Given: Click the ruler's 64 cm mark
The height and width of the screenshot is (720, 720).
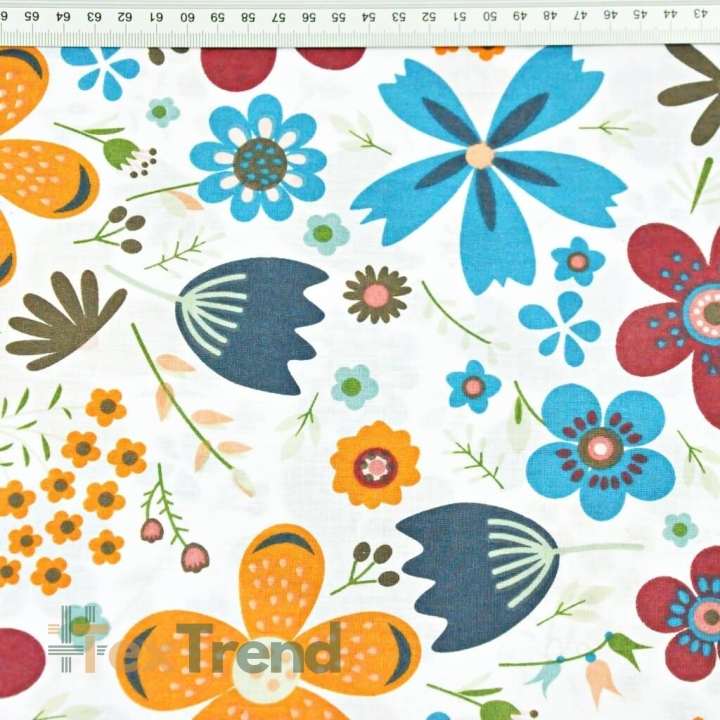Looking at the screenshot, I should [x=64, y=17].
